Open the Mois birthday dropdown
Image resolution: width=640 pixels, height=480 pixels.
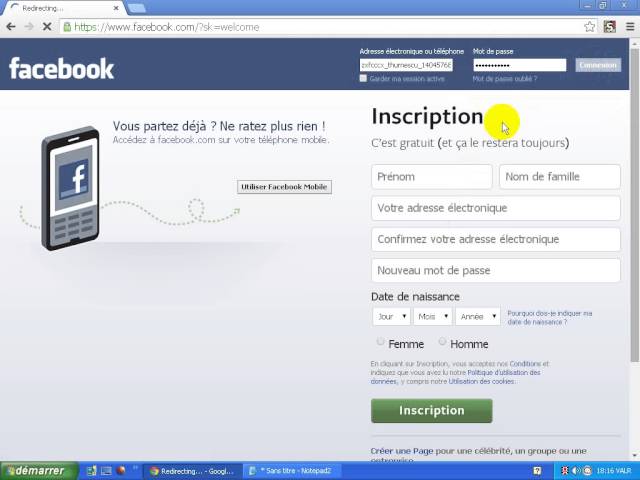click(x=433, y=316)
